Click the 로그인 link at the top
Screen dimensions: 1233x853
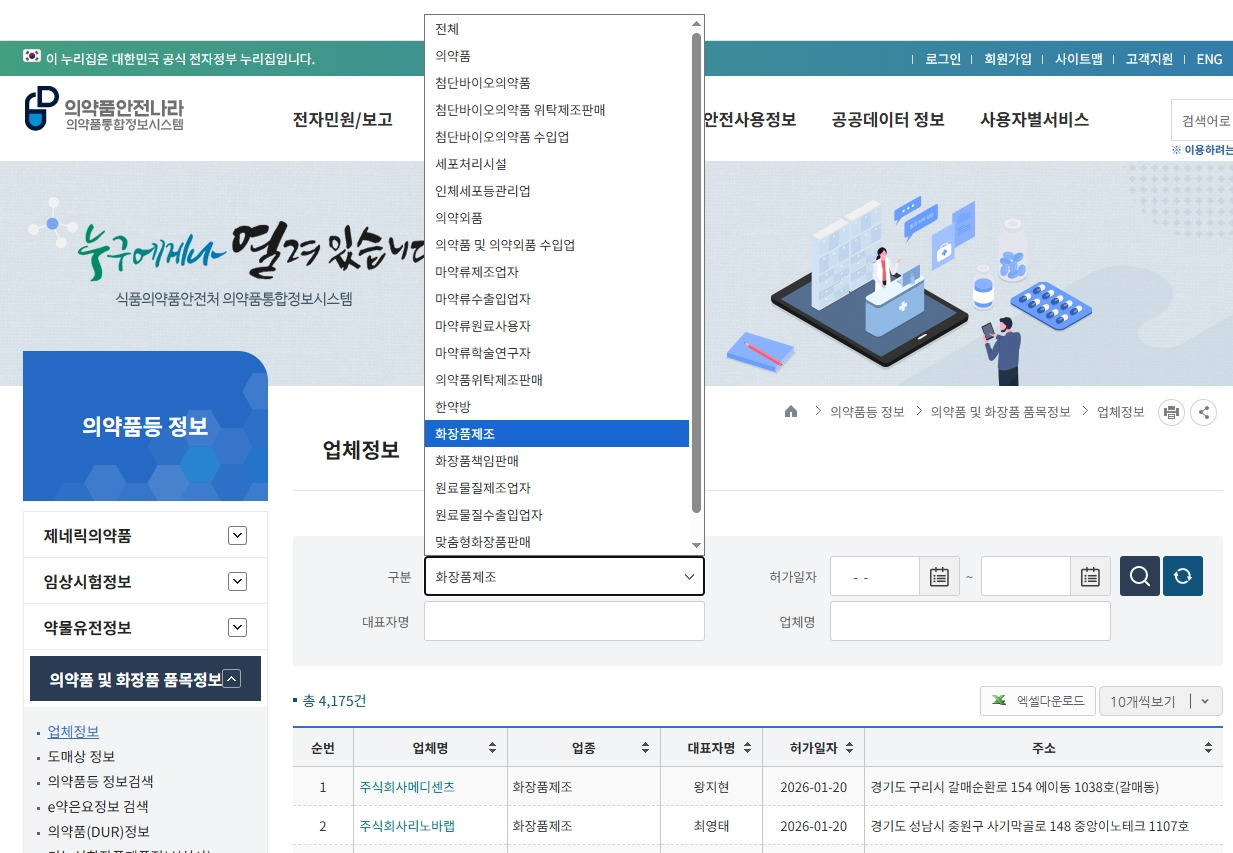pos(941,59)
